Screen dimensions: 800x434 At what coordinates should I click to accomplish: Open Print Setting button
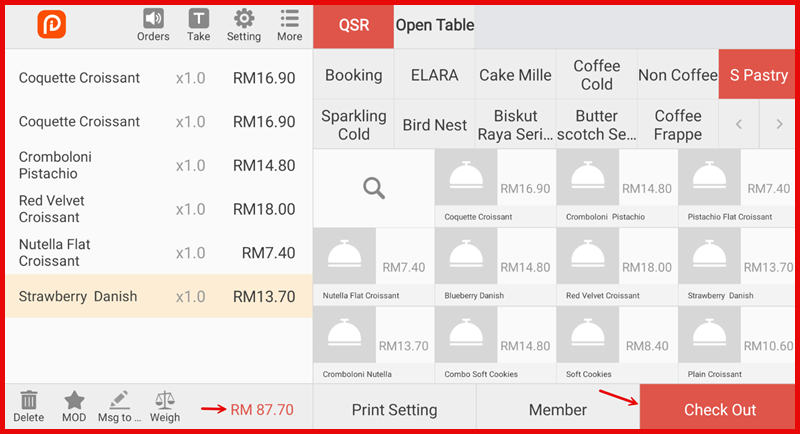tap(394, 409)
